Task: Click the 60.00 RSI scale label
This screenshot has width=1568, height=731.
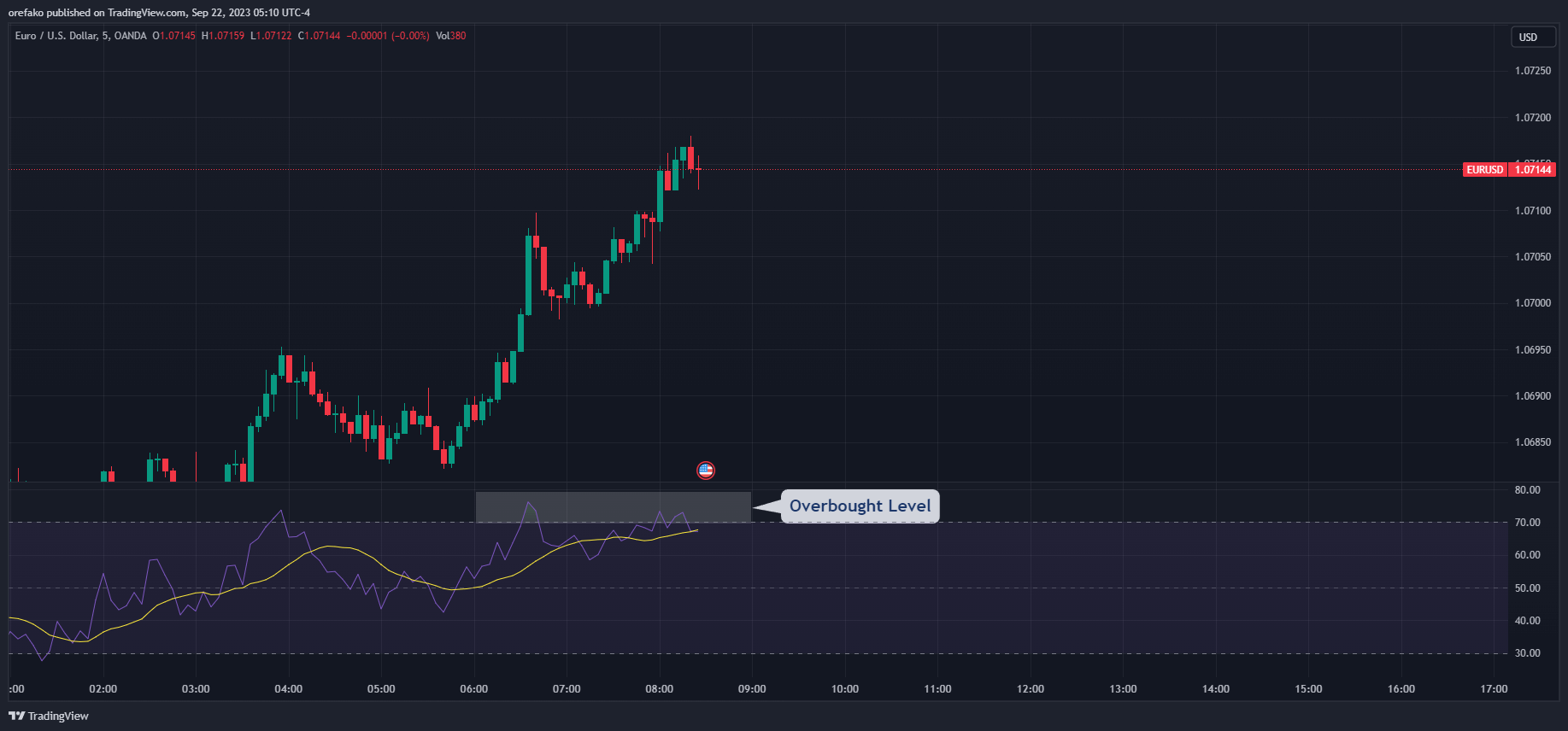Action: [x=1528, y=555]
